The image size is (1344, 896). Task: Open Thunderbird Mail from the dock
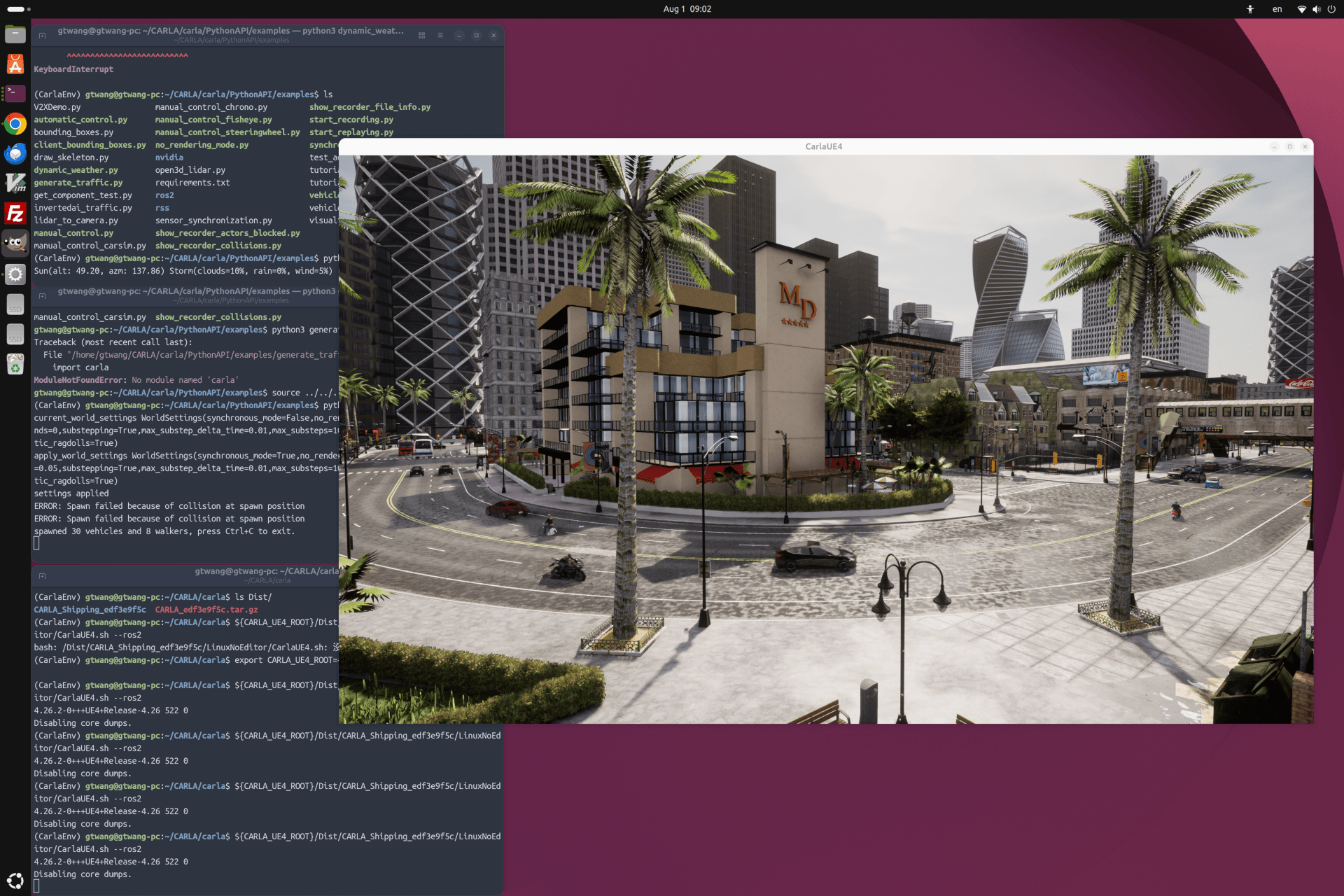15,153
